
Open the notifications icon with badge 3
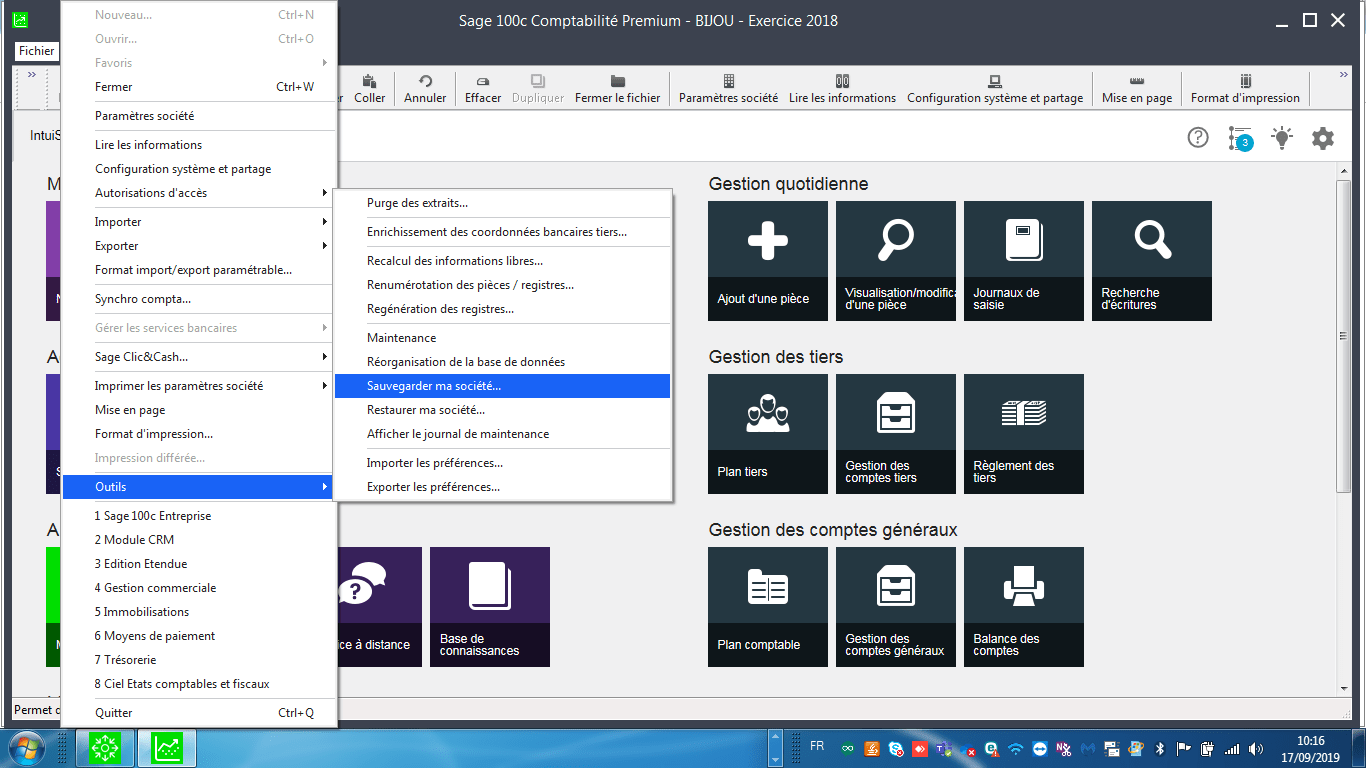coord(1240,138)
